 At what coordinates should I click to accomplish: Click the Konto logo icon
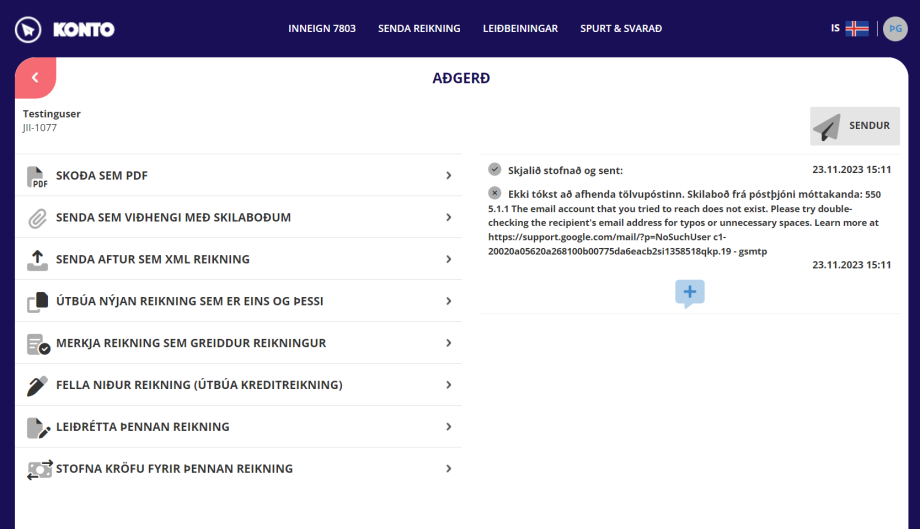coord(28,29)
